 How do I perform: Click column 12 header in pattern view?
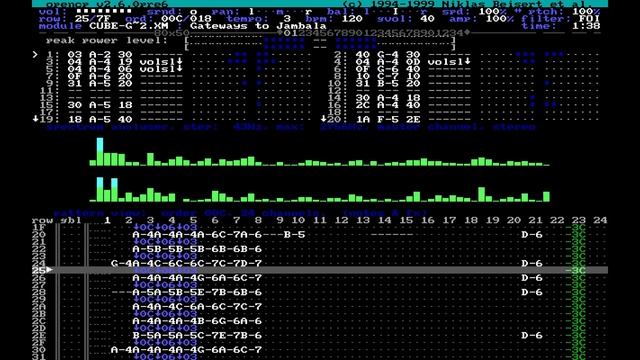341,220
